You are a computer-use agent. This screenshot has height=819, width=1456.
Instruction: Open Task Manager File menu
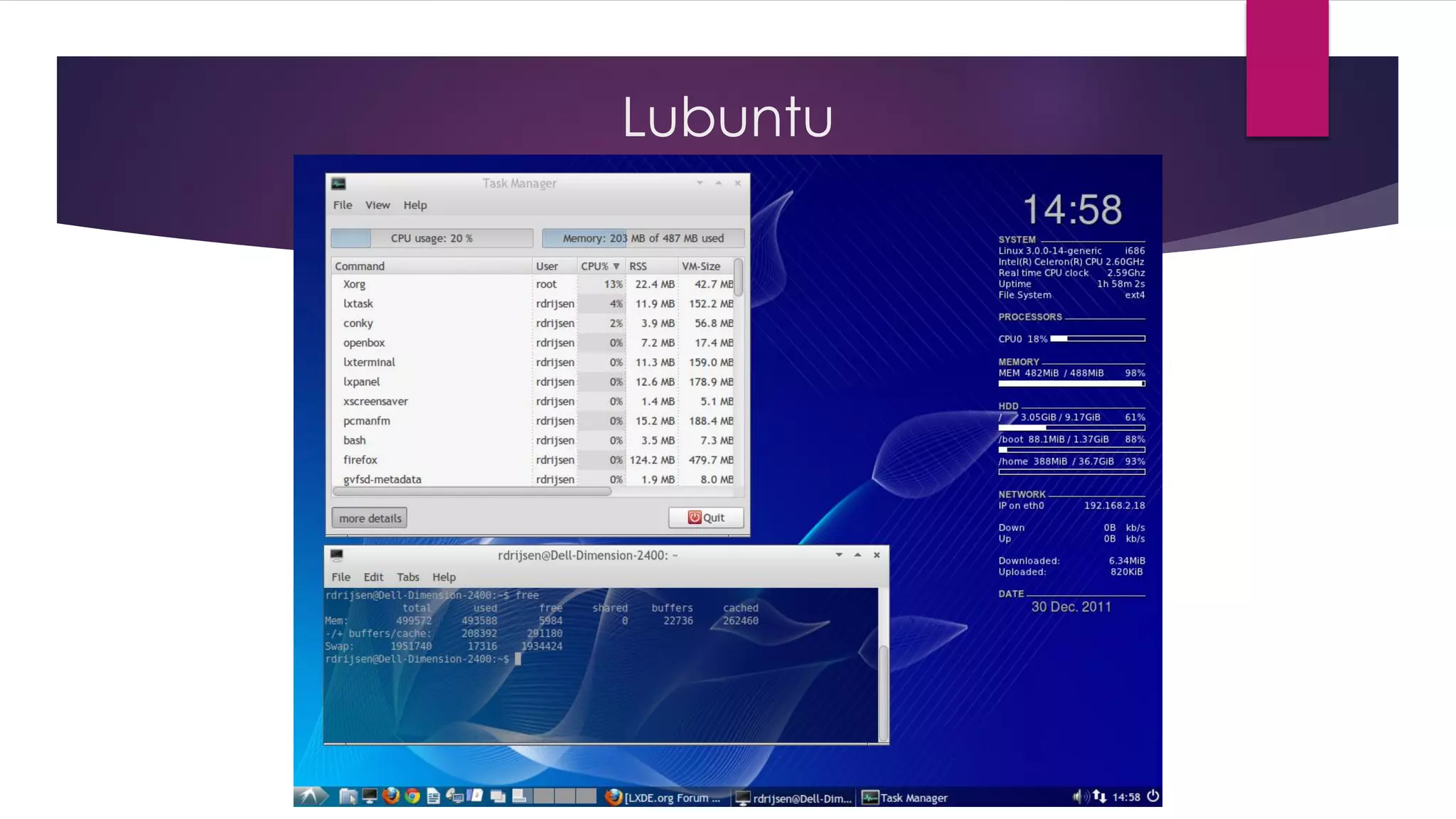343,205
